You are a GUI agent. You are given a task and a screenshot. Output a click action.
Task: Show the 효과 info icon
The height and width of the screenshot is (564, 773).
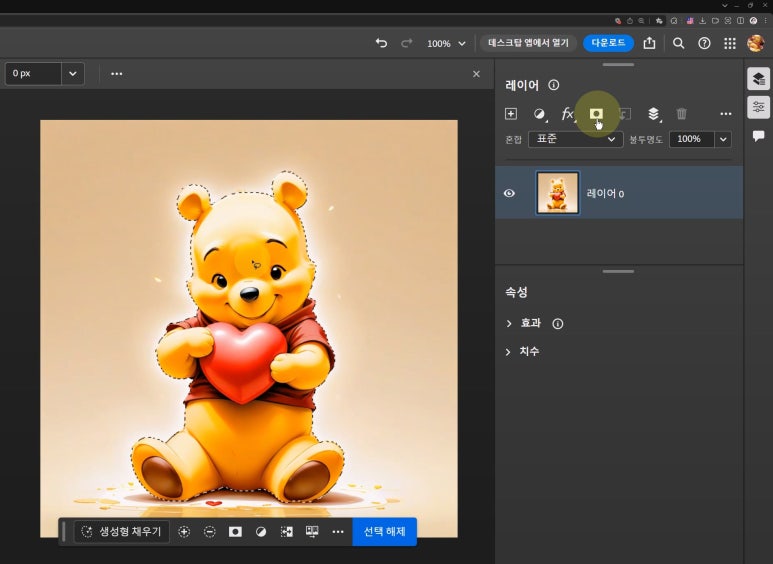click(558, 323)
